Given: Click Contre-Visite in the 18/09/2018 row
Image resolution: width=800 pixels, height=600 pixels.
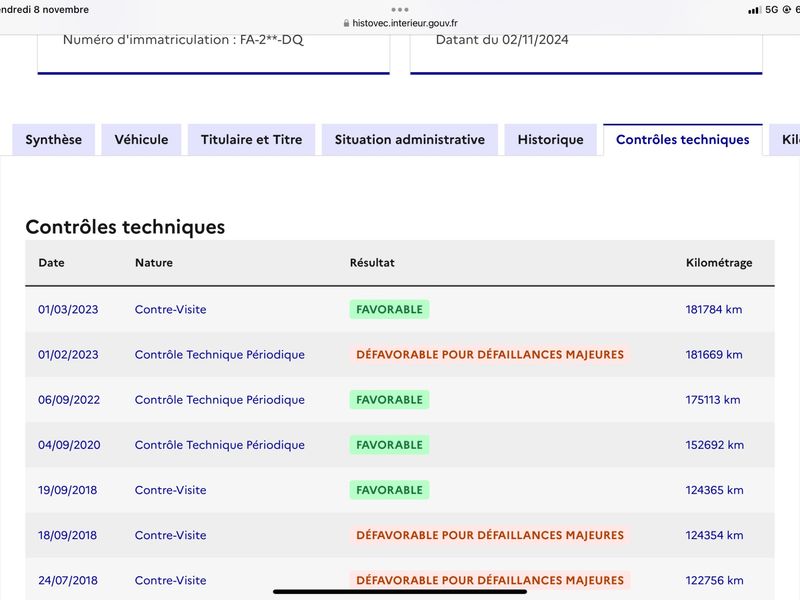Looking at the screenshot, I should pyautogui.click(x=170, y=535).
